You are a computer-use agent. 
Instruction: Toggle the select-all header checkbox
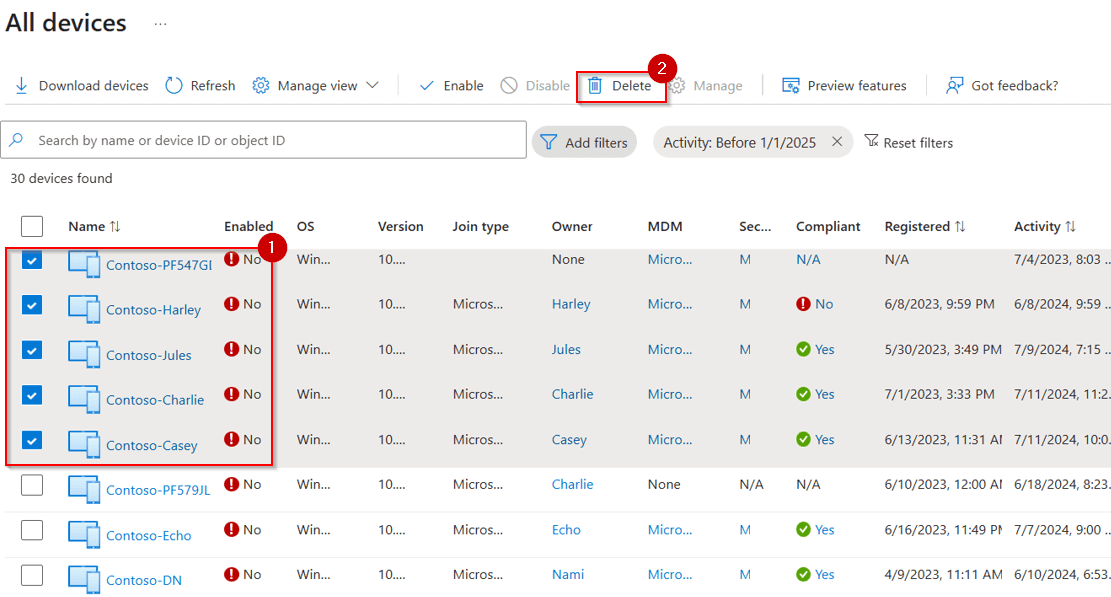[x=32, y=226]
